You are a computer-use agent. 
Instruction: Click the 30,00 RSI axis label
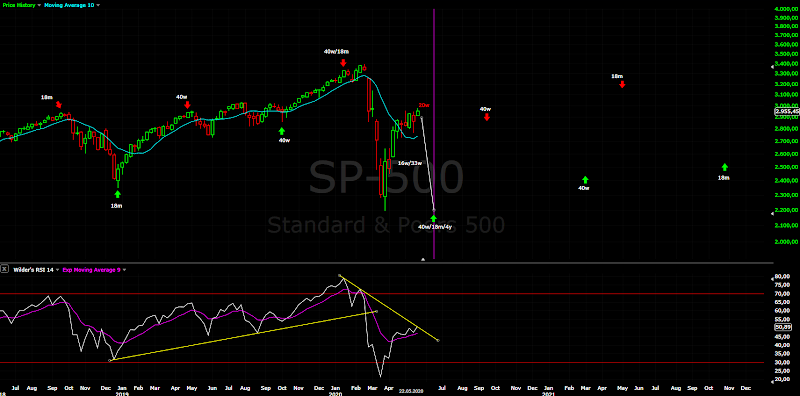pyautogui.click(x=783, y=362)
